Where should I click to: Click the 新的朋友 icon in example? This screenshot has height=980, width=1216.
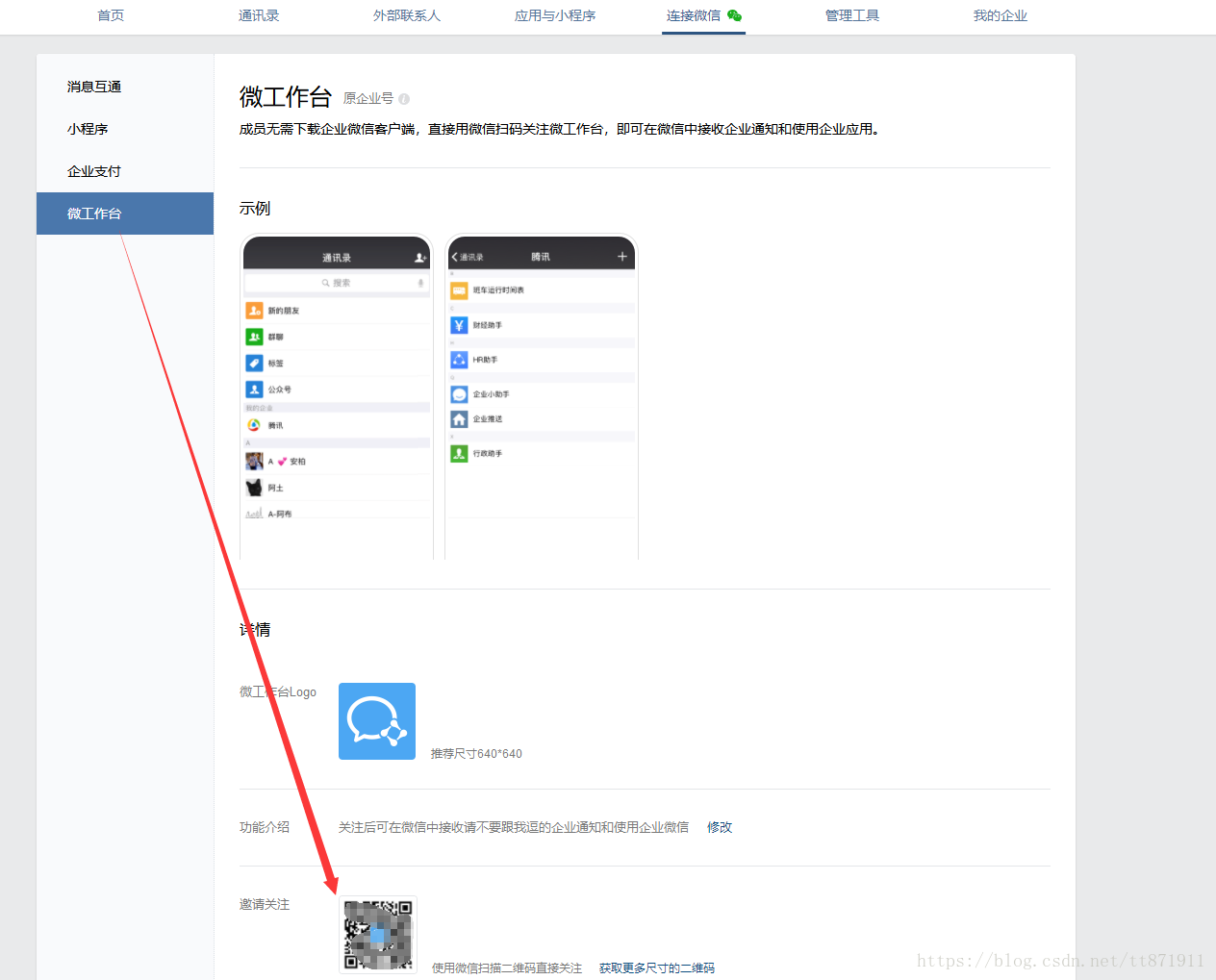pos(254,311)
